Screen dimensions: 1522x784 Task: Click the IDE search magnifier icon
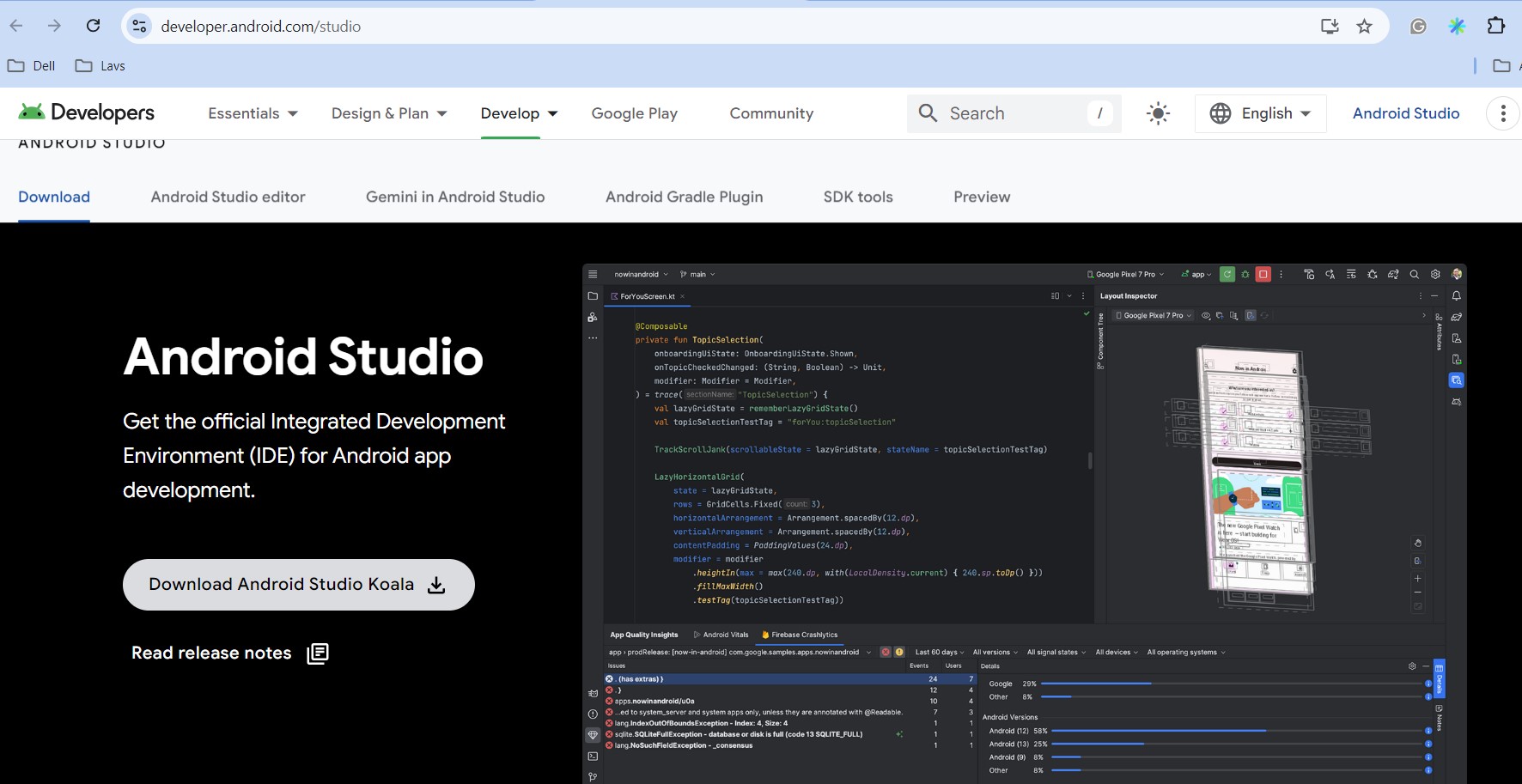coord(1414,275)
